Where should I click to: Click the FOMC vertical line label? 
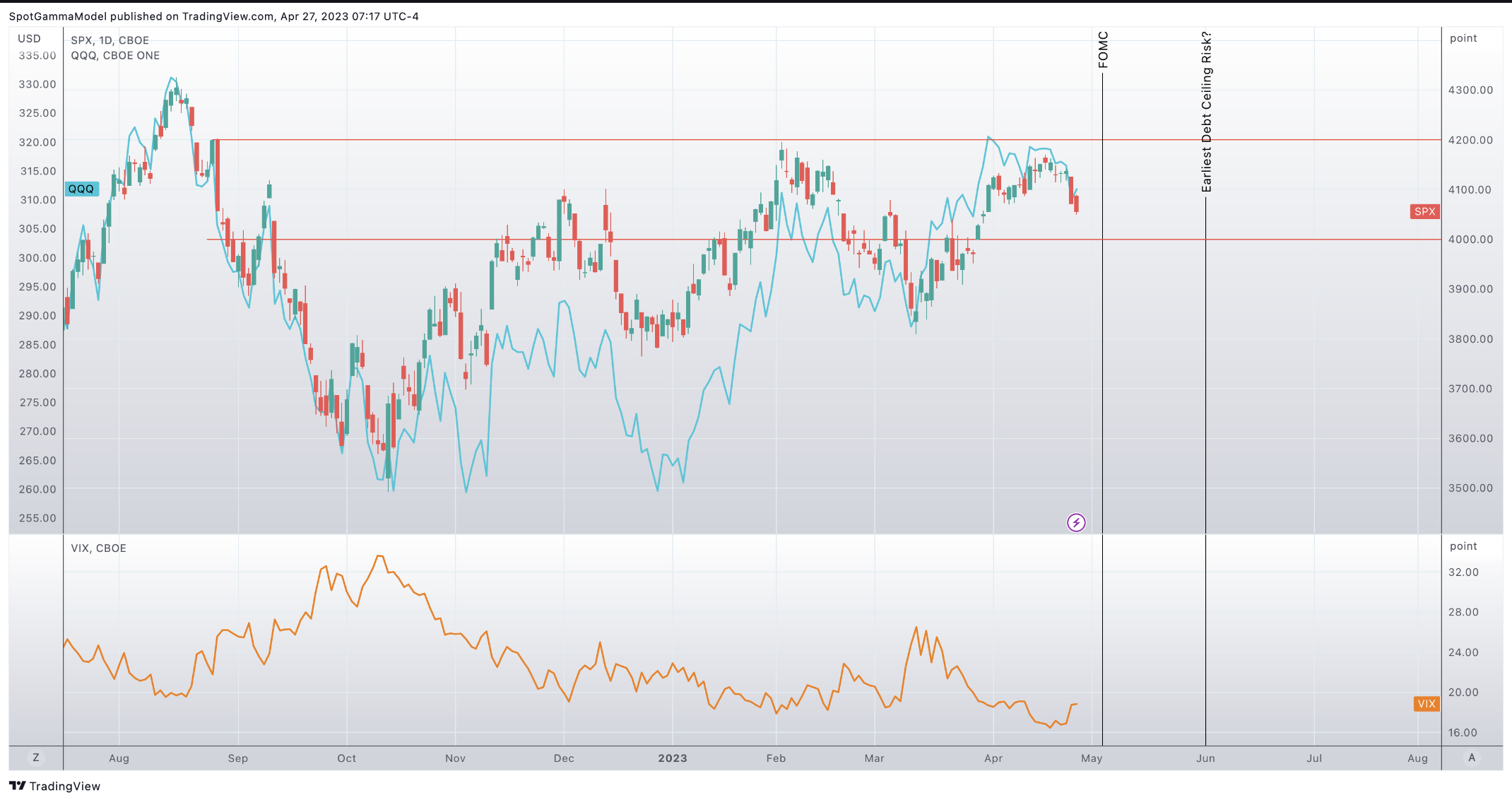tap(1103, 49)
